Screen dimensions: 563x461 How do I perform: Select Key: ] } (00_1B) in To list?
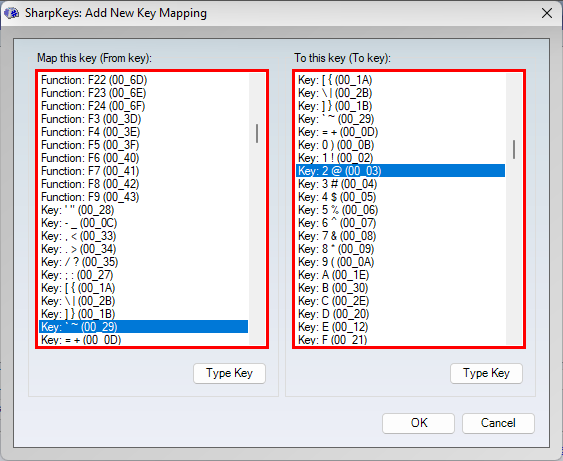pyautogui.click(x=400, y=106)
